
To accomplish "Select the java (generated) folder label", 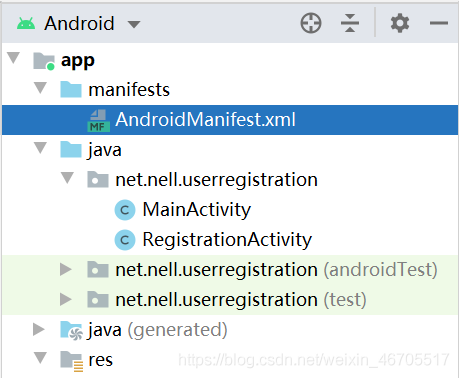I will (157, 330).
